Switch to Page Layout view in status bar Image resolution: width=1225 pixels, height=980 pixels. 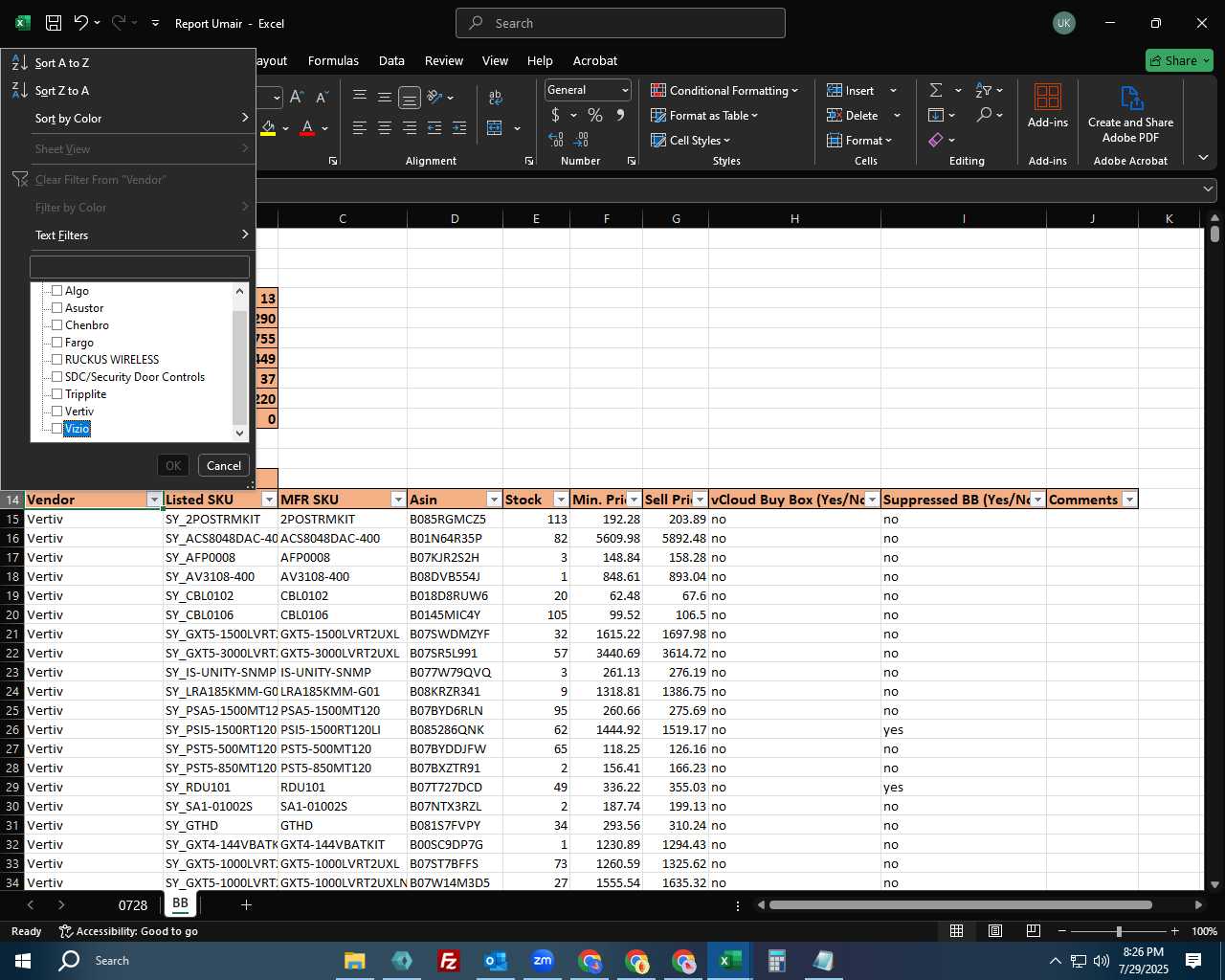click(x=994, y=931)
